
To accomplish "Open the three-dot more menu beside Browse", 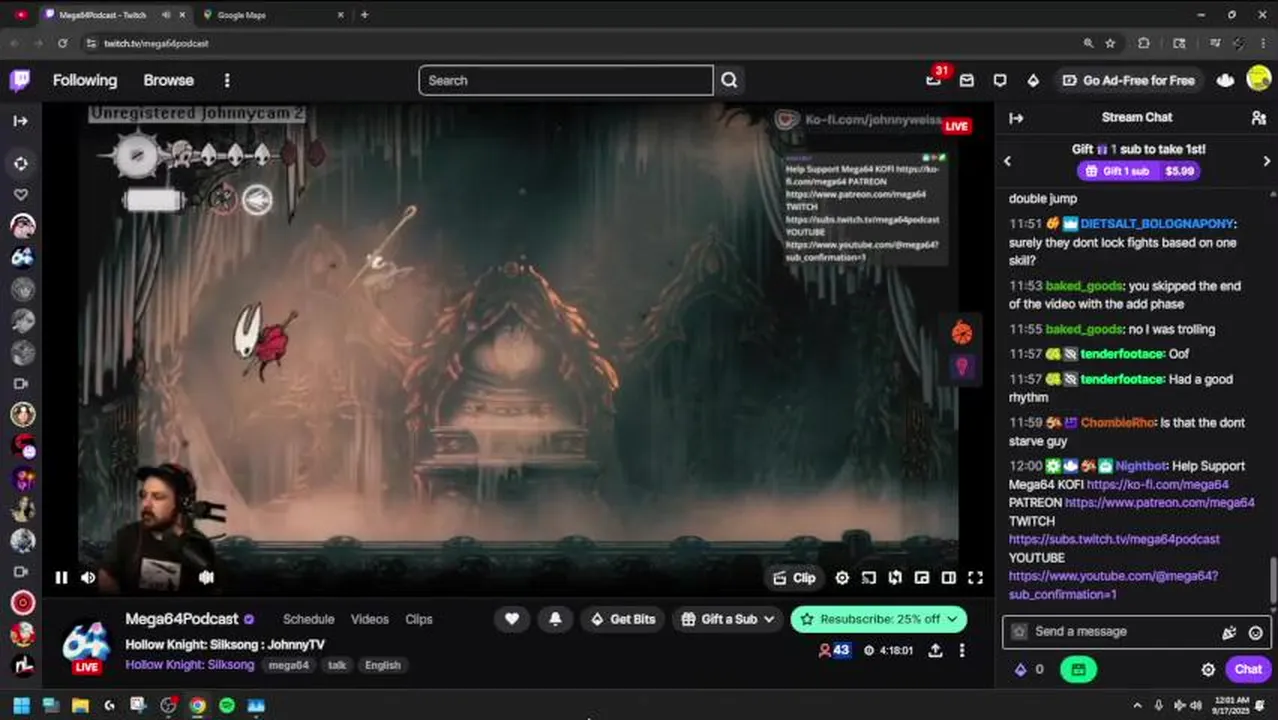I will (x=227, y=80).
